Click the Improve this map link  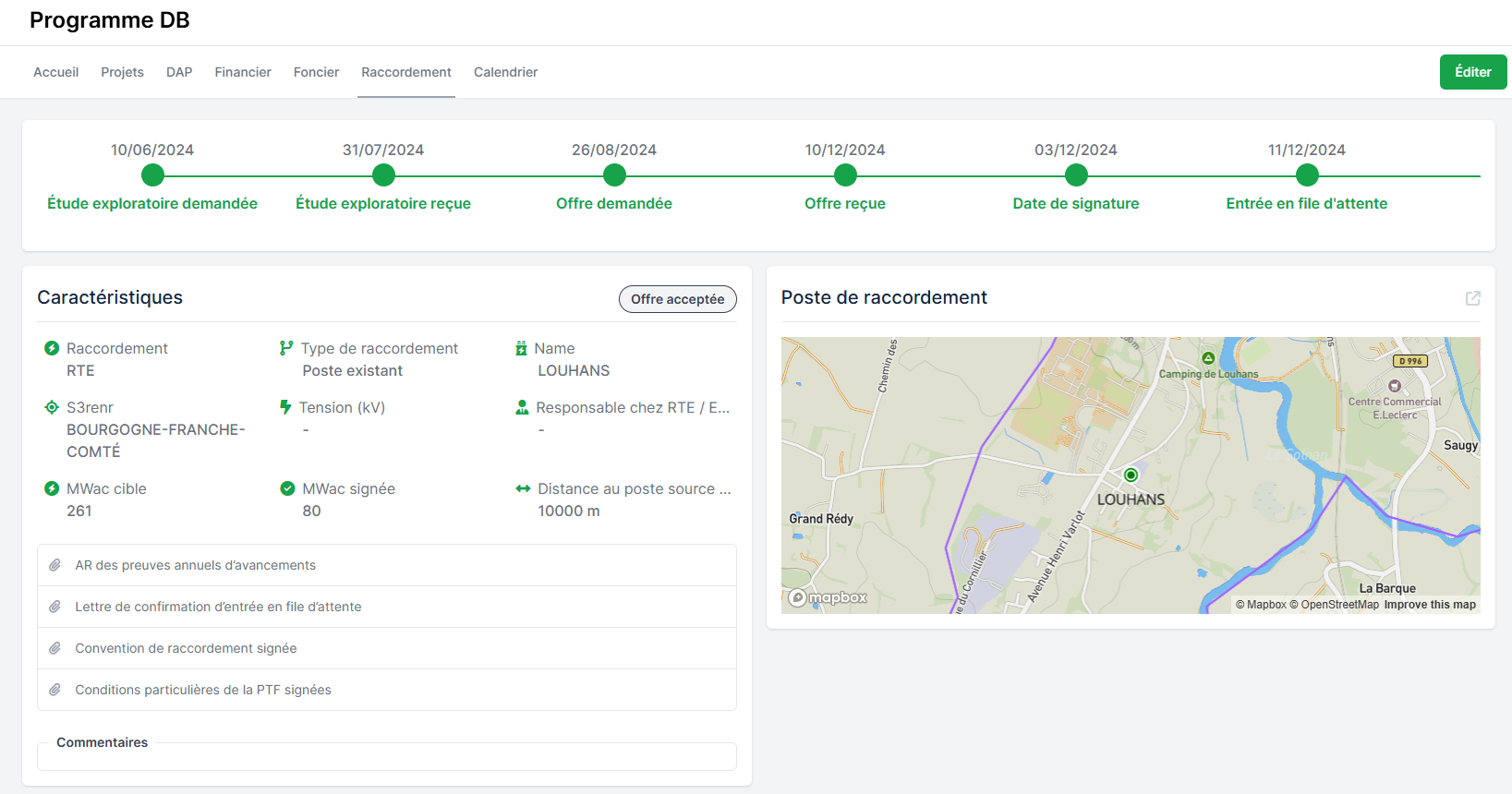(1430, 605)
